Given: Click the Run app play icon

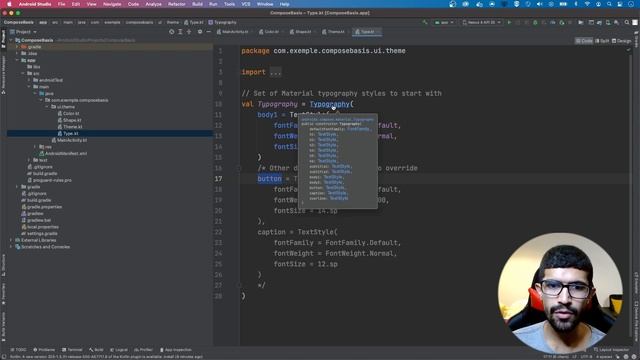Looking at the screenshot, I should pos(509,22).
